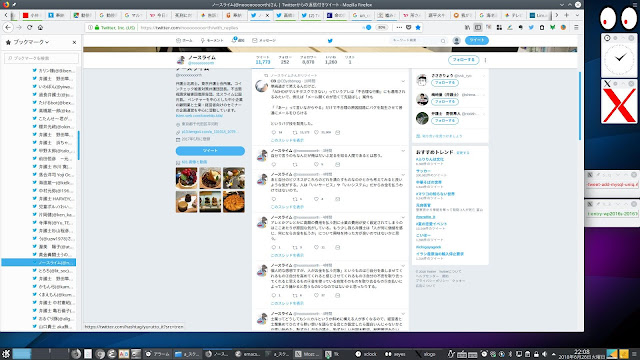Click the blue ツイート button in nav bar
Screen dimensions: 640x360
pos(477,40)
